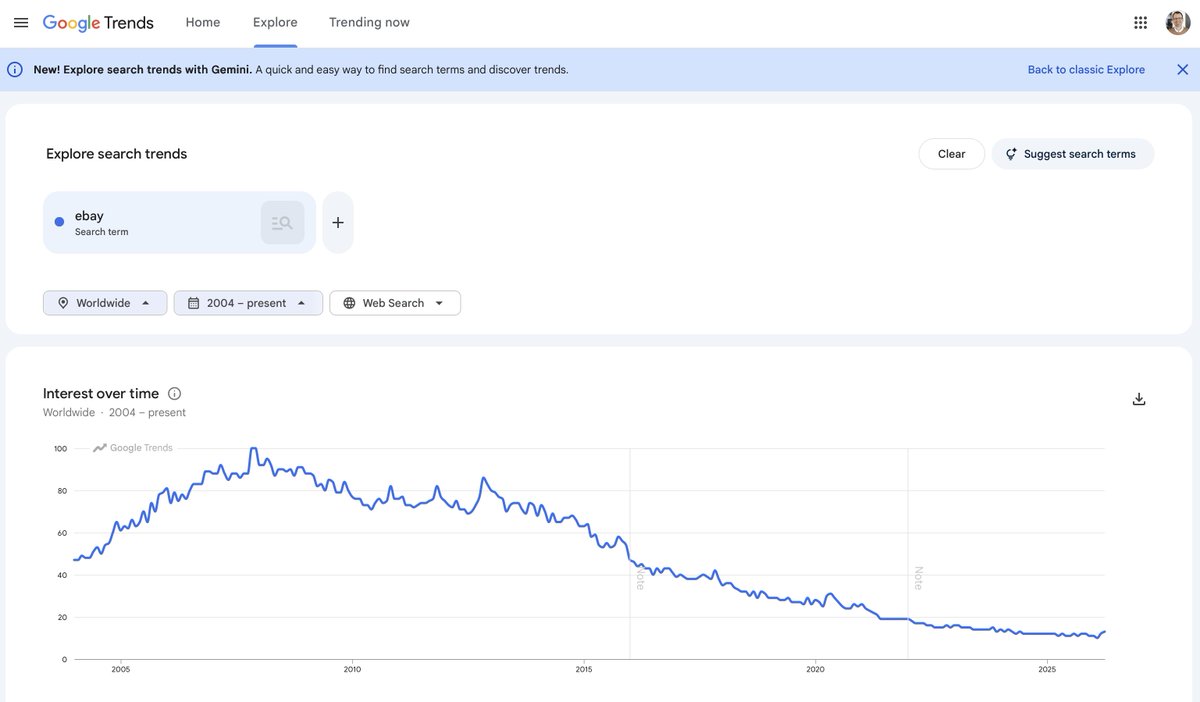Open the hamburger main menu
The height and width of the screenshot is (702, 1200).
(x=21, y=22)
